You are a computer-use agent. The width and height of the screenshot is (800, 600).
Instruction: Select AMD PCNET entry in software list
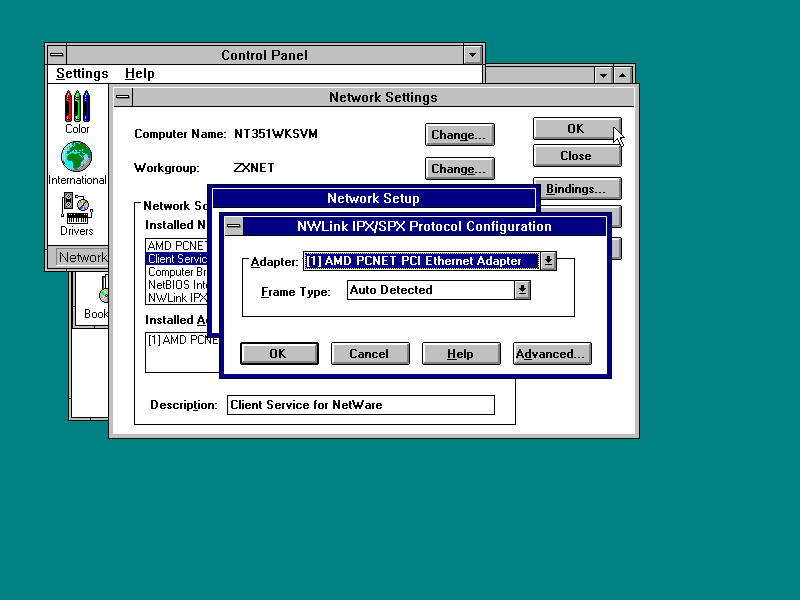coord(177,246)
